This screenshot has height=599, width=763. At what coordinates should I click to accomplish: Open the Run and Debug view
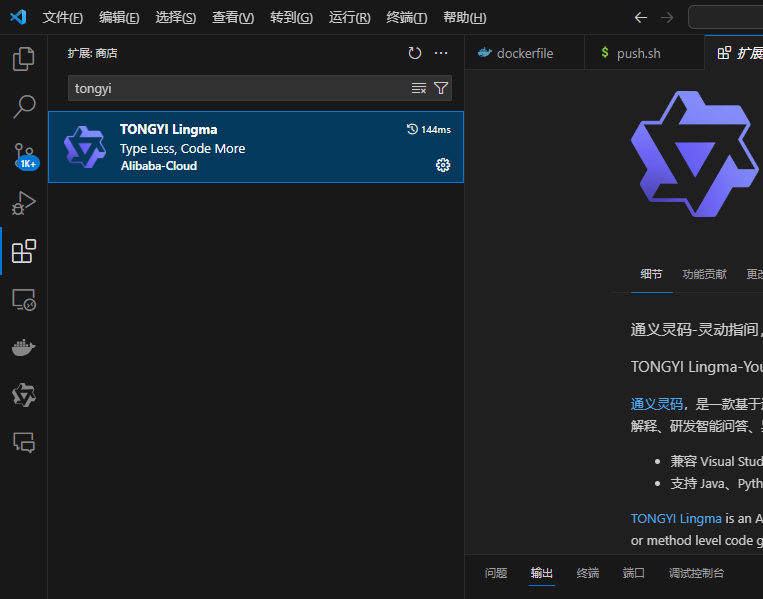23,203
